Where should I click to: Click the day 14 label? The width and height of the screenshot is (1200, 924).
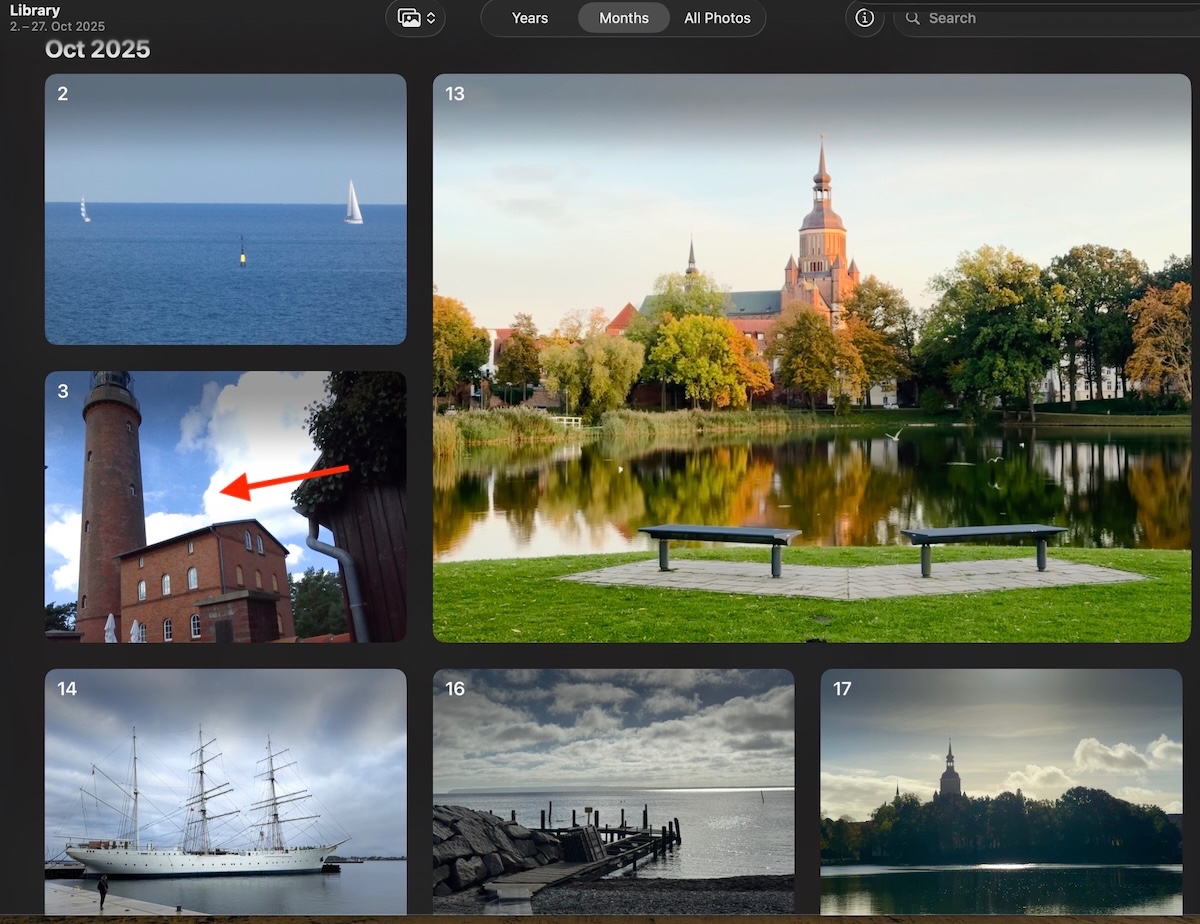[67, 689]
